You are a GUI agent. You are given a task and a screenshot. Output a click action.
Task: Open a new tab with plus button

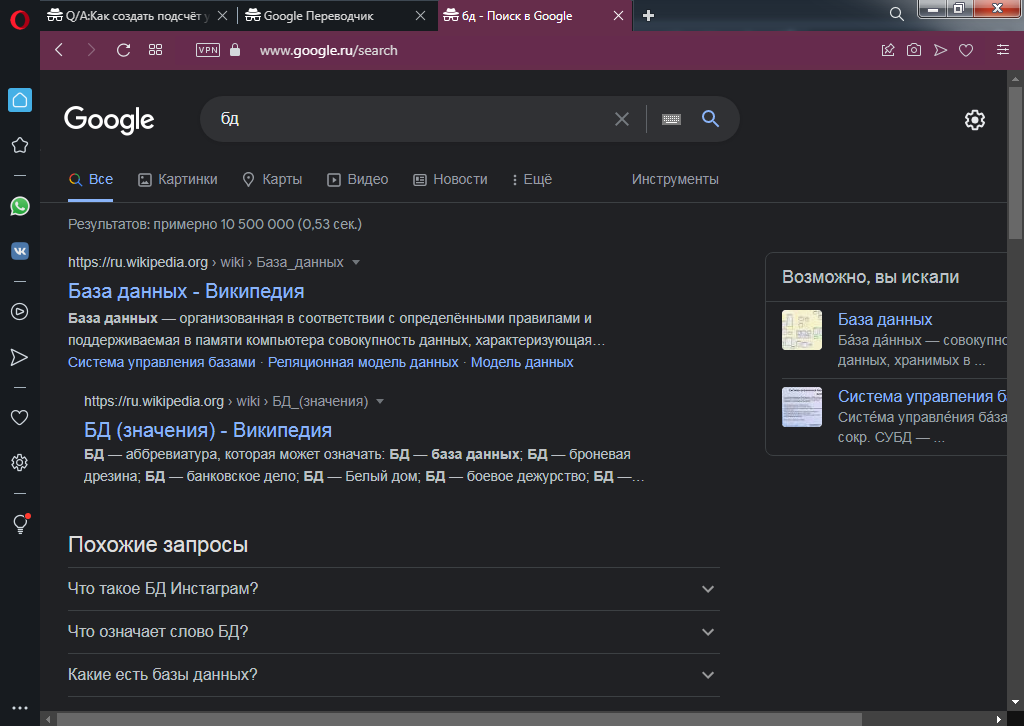coord(648,16)
